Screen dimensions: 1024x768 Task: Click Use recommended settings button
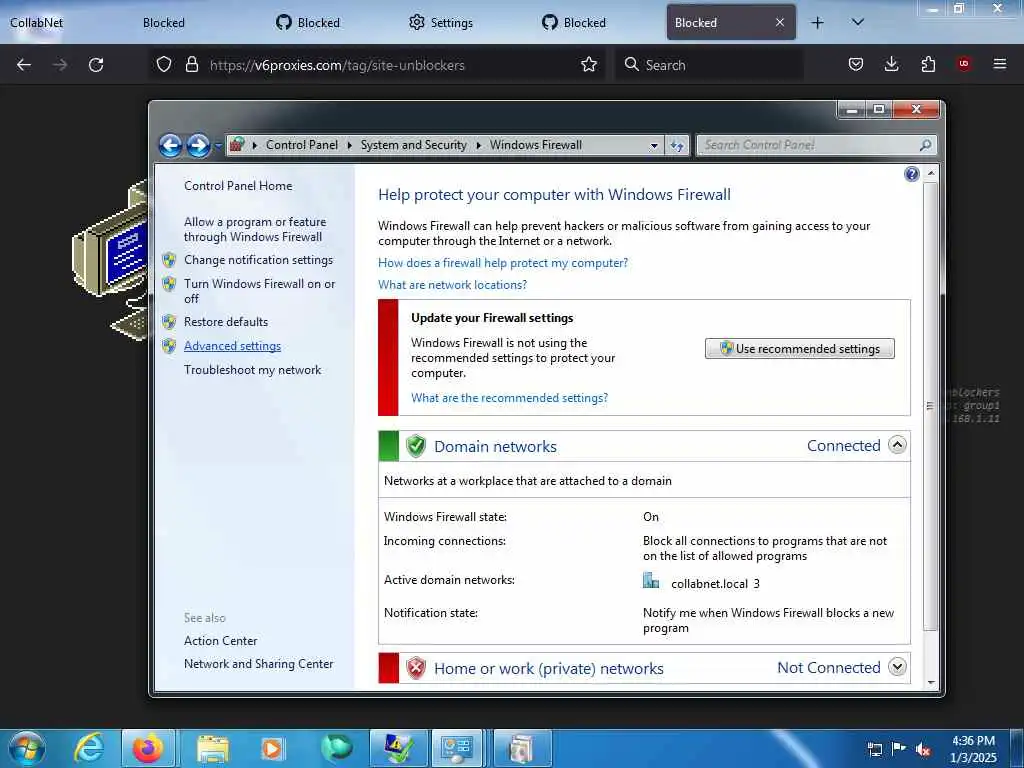click(799, 349)
